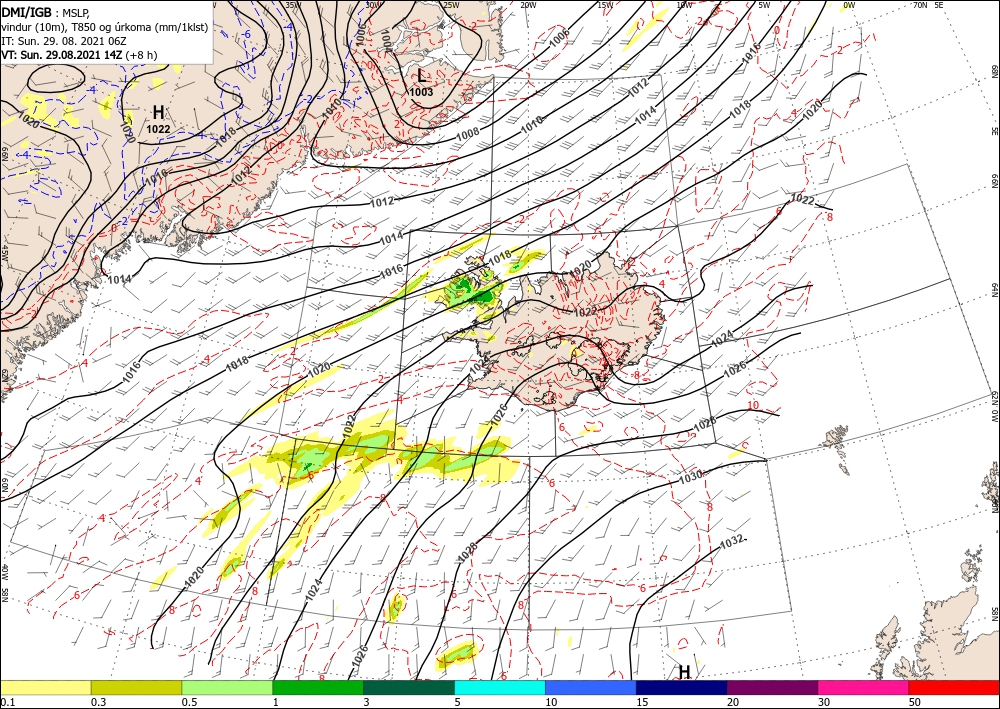Click the red '10' temperature contour label
The image size is (1000, 709).
[753, 406]
